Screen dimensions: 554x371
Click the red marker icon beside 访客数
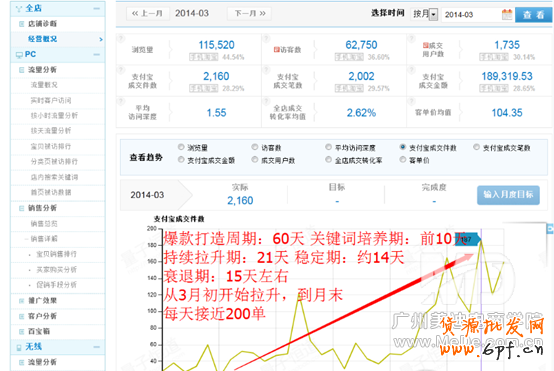point(277,50)
